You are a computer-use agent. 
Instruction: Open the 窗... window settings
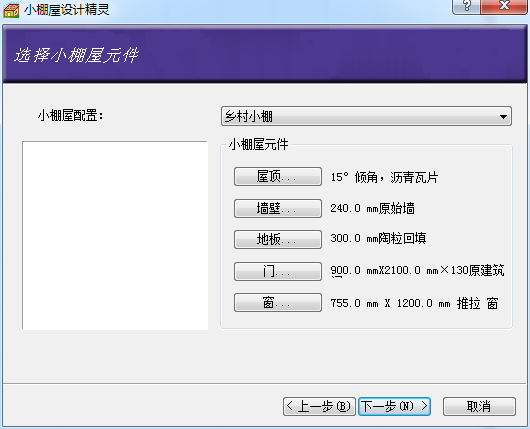click(278, 302)
